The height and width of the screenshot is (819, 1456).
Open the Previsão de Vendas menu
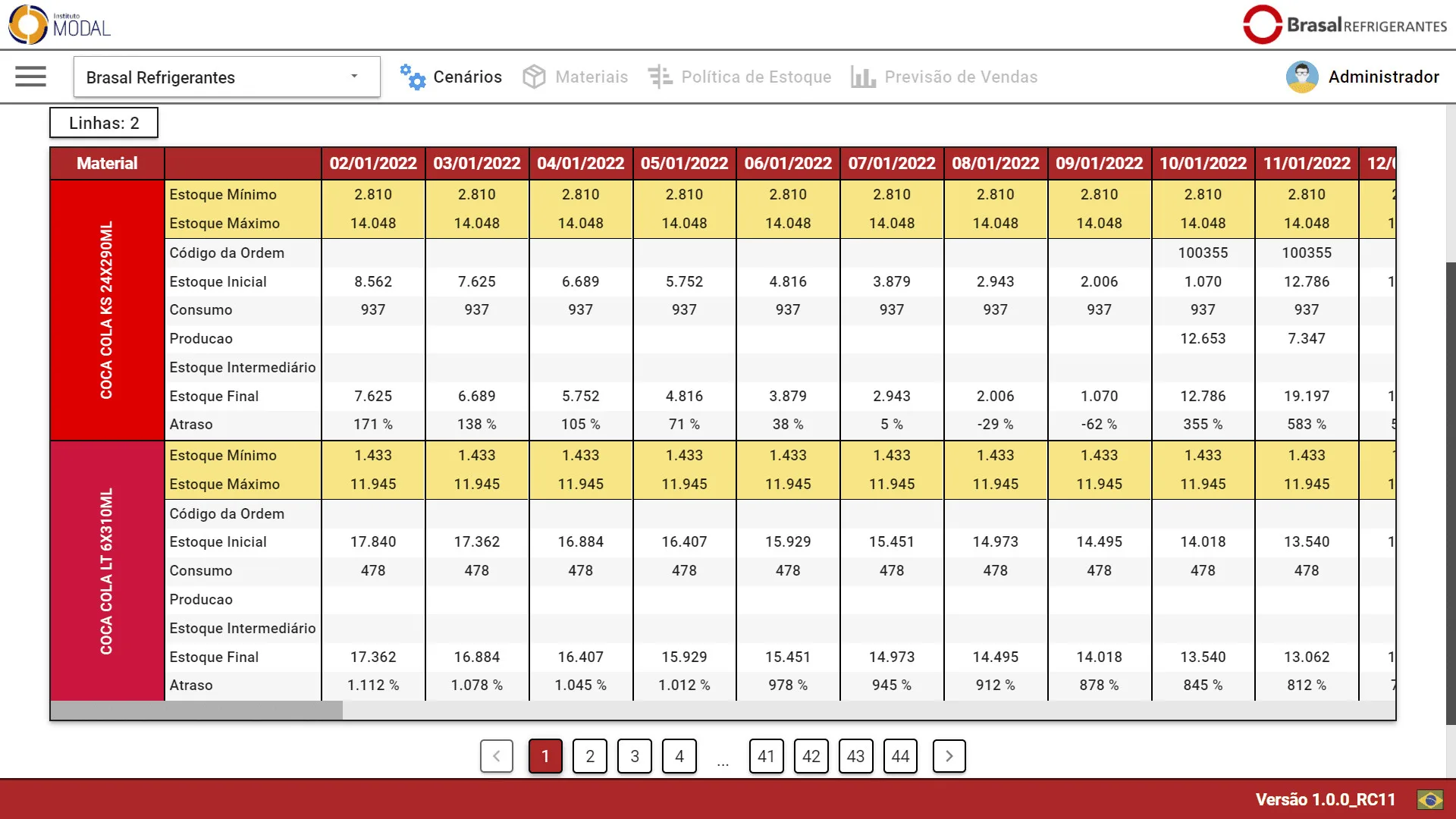point(960,77)
